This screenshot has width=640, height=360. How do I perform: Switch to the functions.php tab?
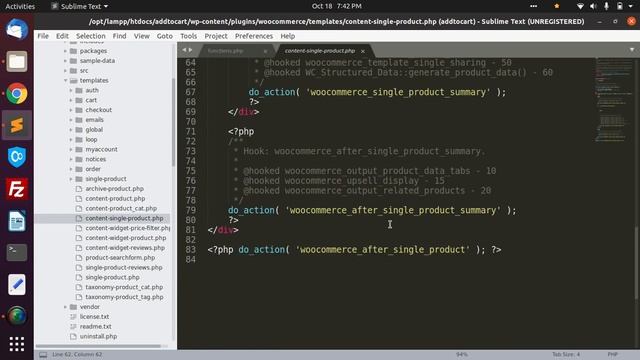click(225, 51)
